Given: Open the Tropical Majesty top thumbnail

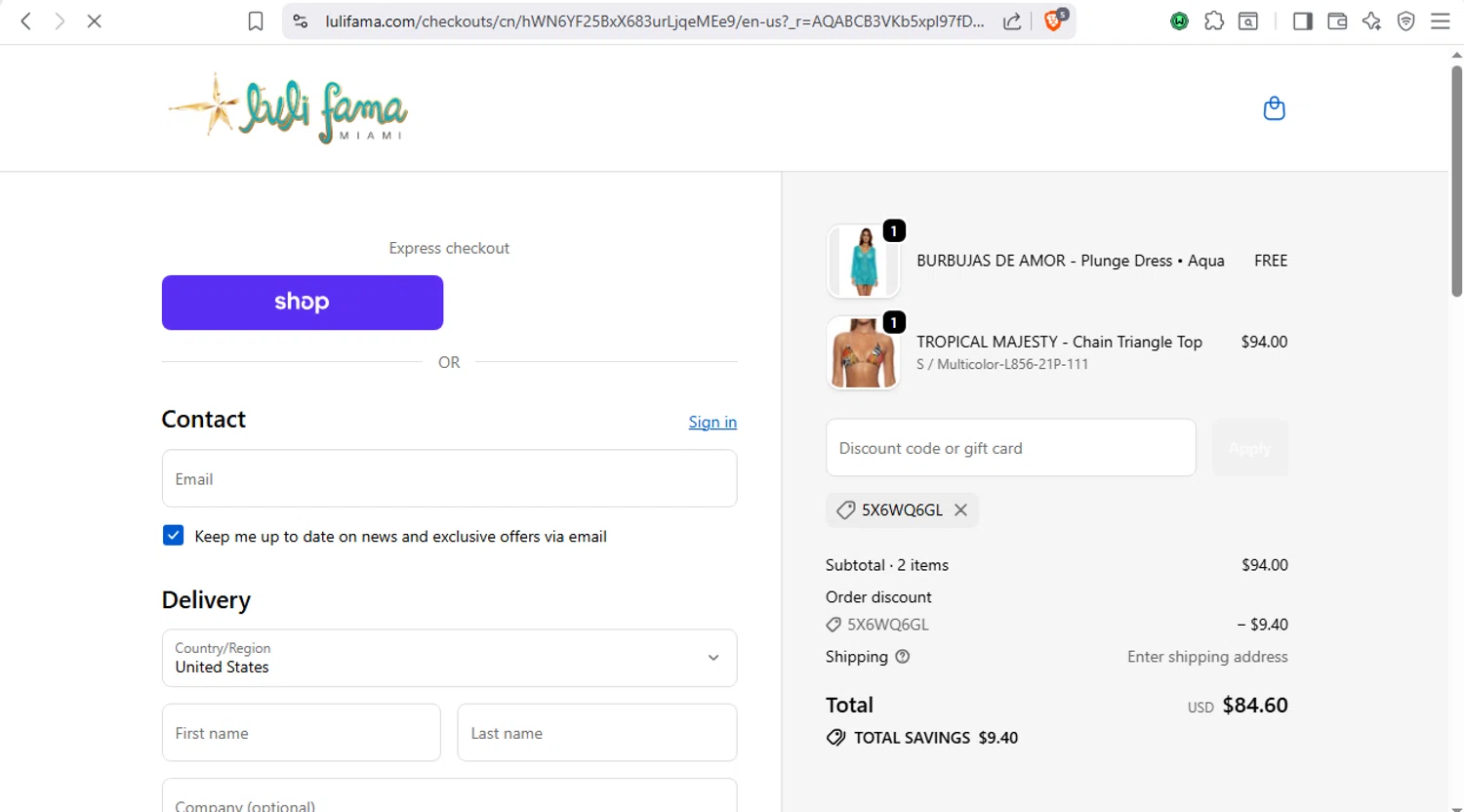Looking at the screenshot, I should click(x=863, y=352).
